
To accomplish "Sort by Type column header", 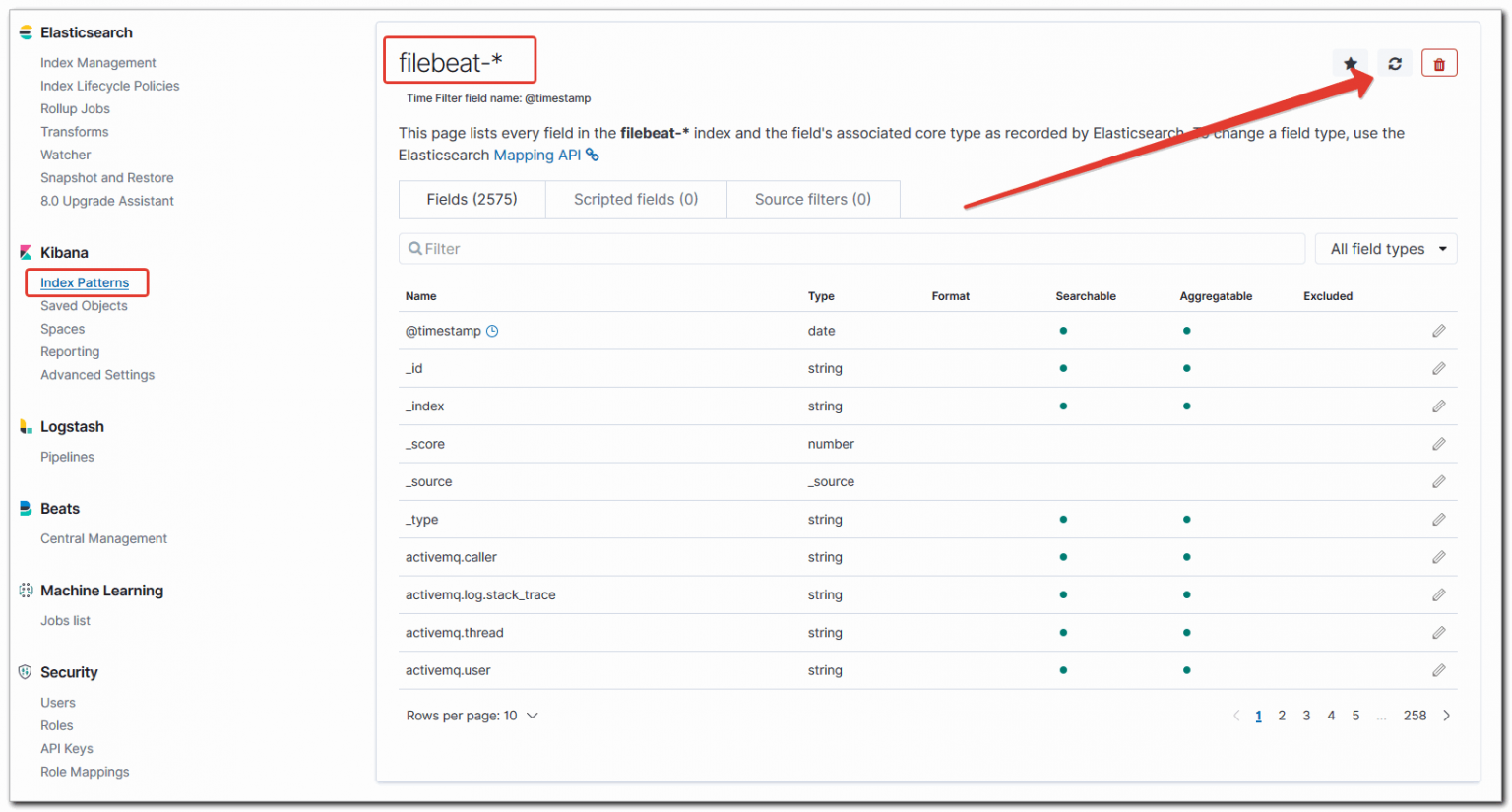I will [821, 296].
